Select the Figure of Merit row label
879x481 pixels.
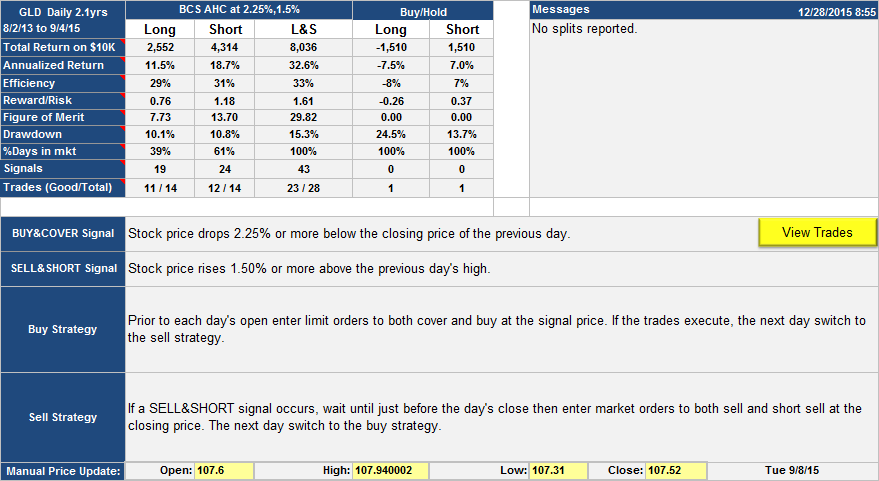tap(60, 117)
